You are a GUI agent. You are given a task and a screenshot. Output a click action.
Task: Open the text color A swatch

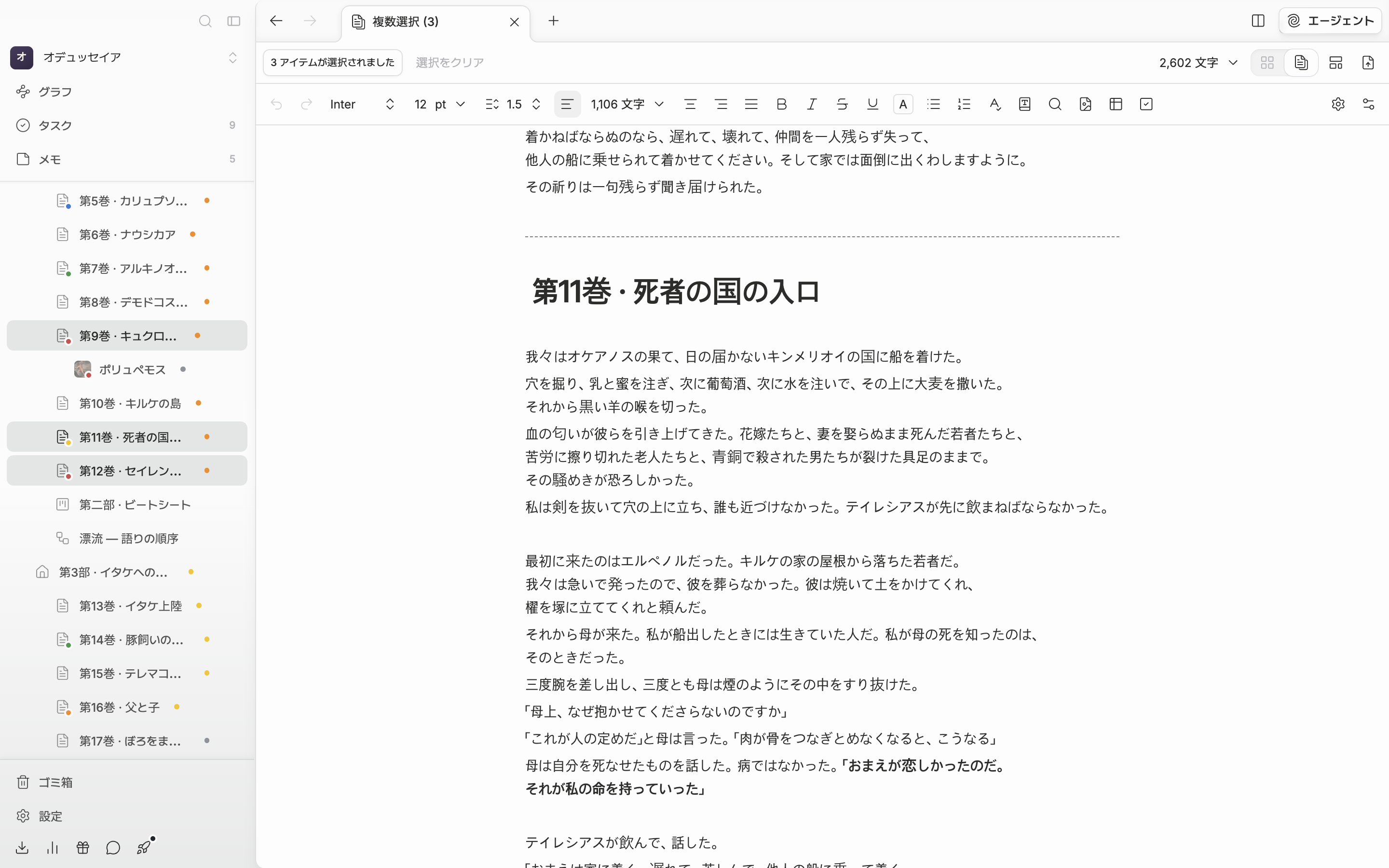click(903, 104)
